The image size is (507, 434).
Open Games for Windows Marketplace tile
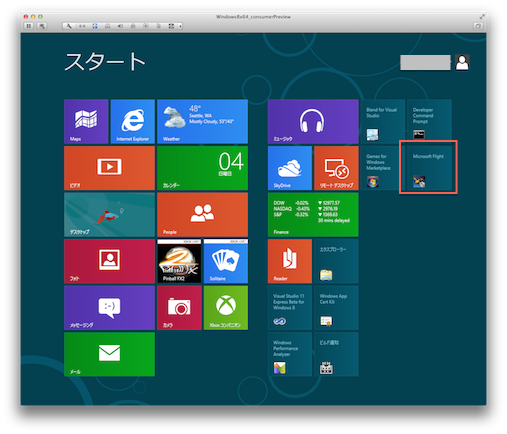pos(383,168)
